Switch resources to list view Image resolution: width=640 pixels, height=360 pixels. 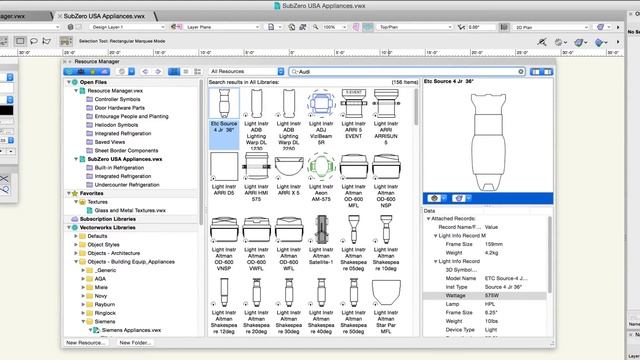pos(186,71)
